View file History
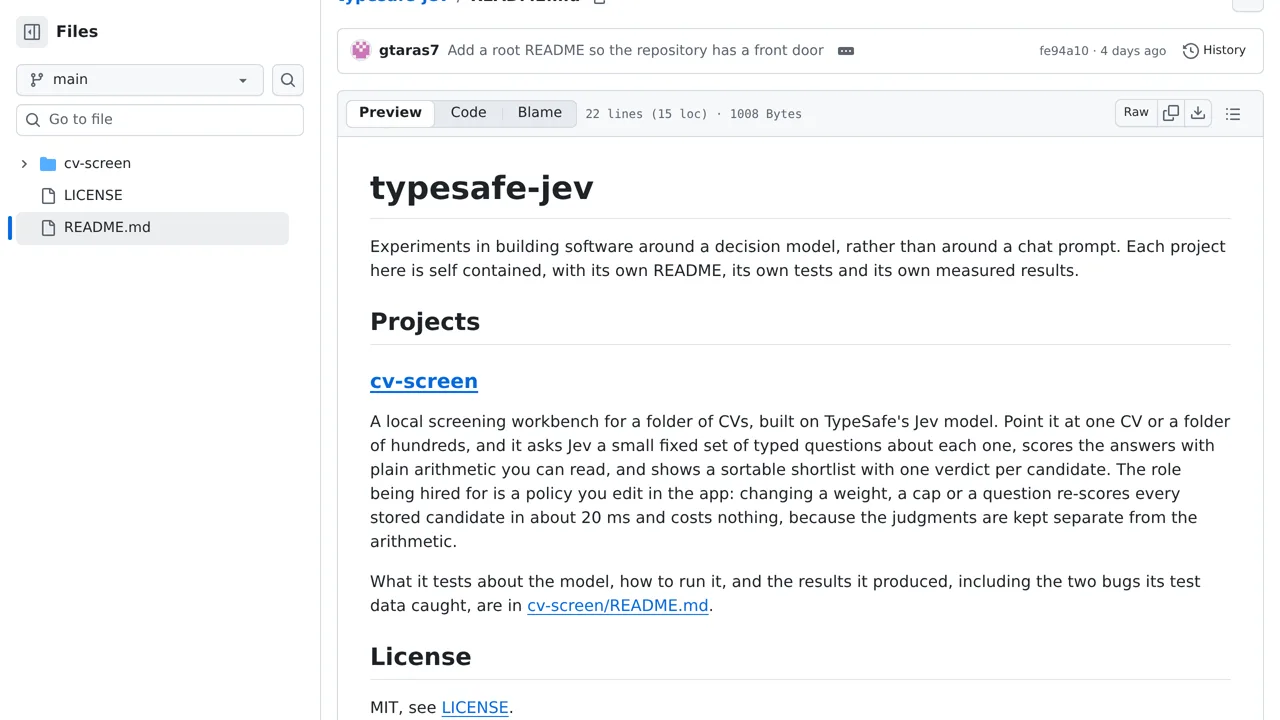 click(x=1214, y=51)
